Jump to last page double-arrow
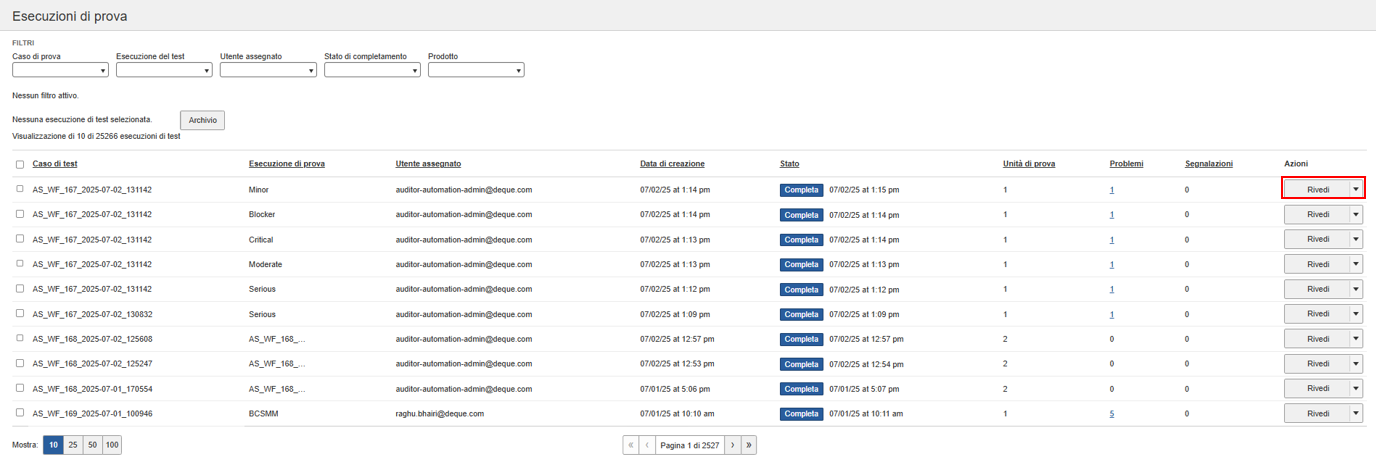1377x463 pixels. click(x=749, y=445)
